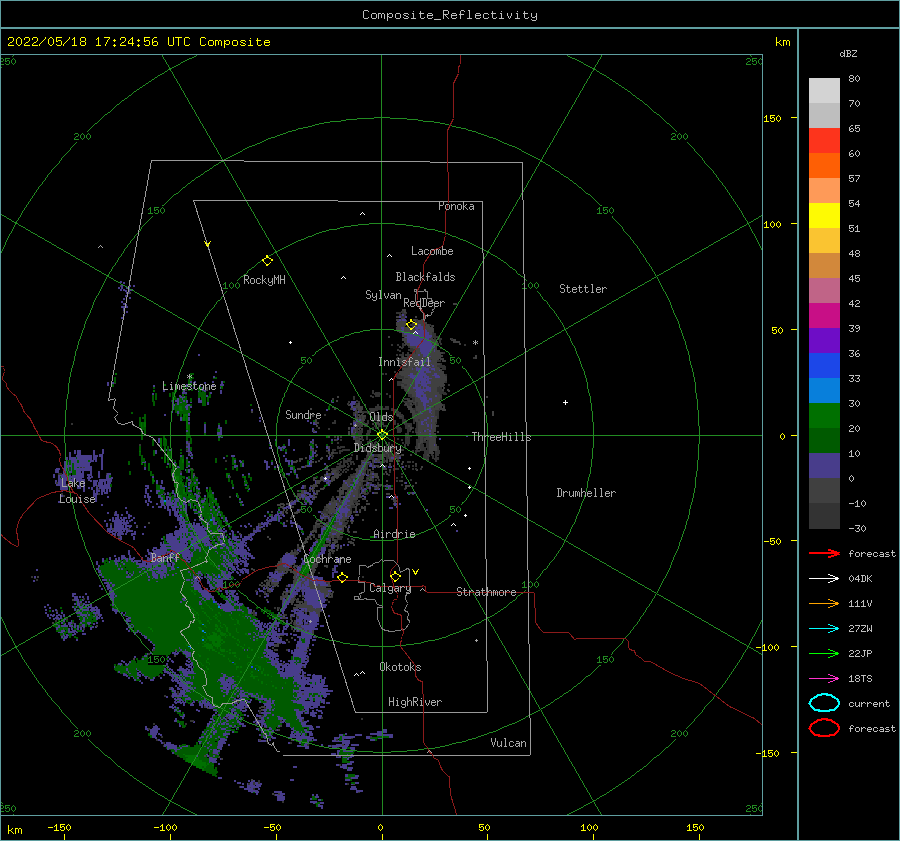The height and width of the screenshot is (841, 900).
Task: Pick the orange 111V arrow icon
Action: point(824,603)
